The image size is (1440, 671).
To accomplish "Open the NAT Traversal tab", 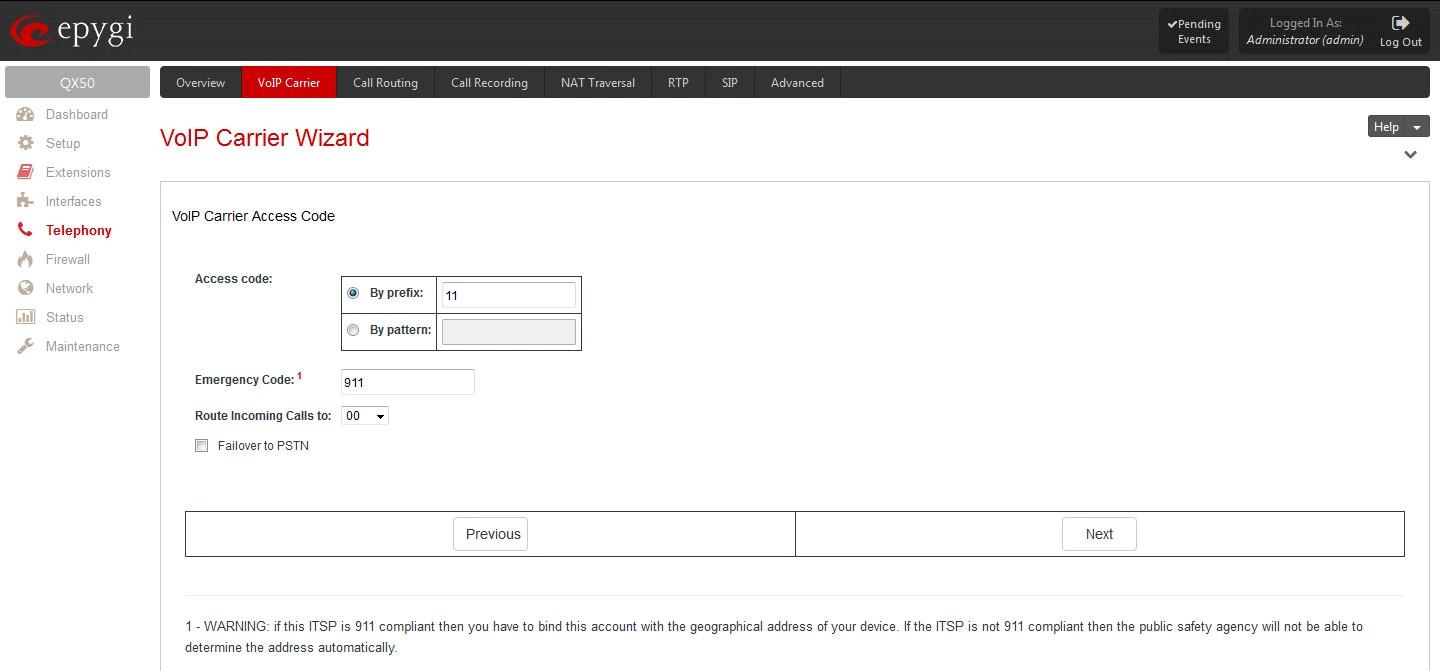I will tap(597, 83).
